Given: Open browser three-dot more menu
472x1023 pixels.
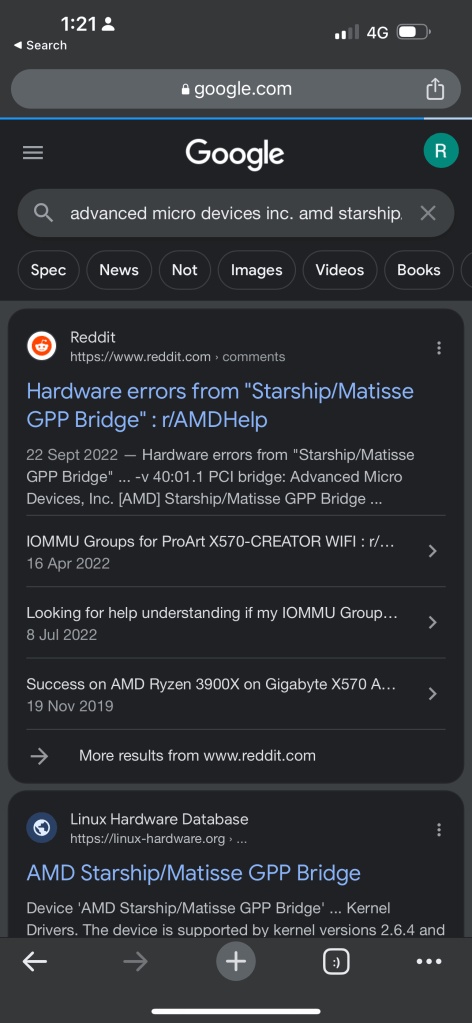Looking at the screenshot, I should (429, 961).
